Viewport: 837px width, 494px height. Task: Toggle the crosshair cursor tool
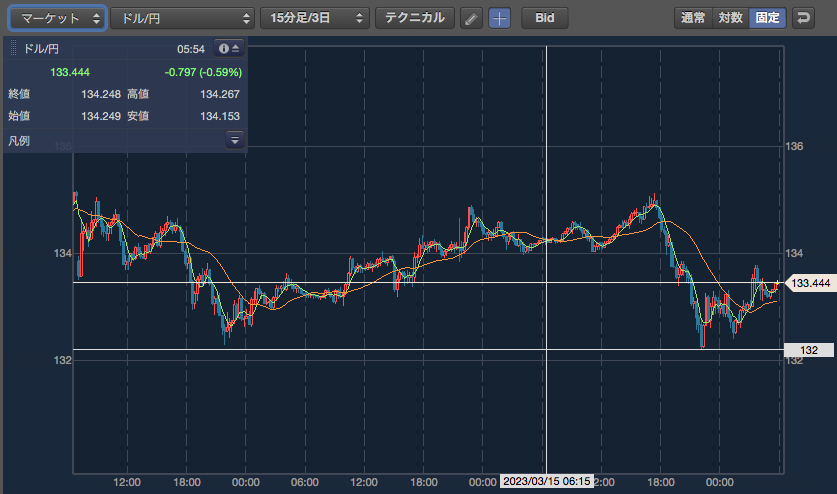click(499, 18)
